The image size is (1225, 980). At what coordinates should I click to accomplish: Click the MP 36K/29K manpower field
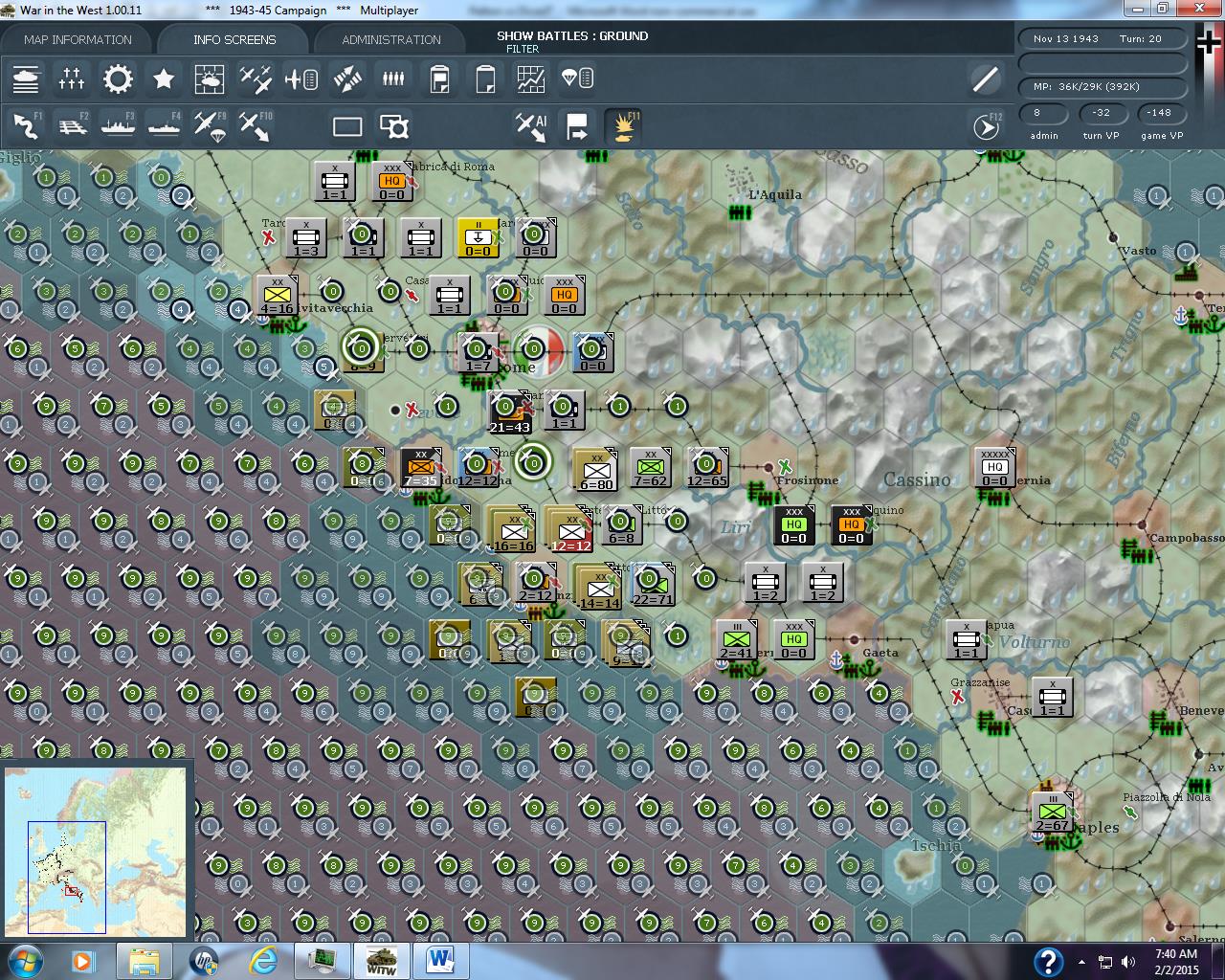[x=1102, y=86]
